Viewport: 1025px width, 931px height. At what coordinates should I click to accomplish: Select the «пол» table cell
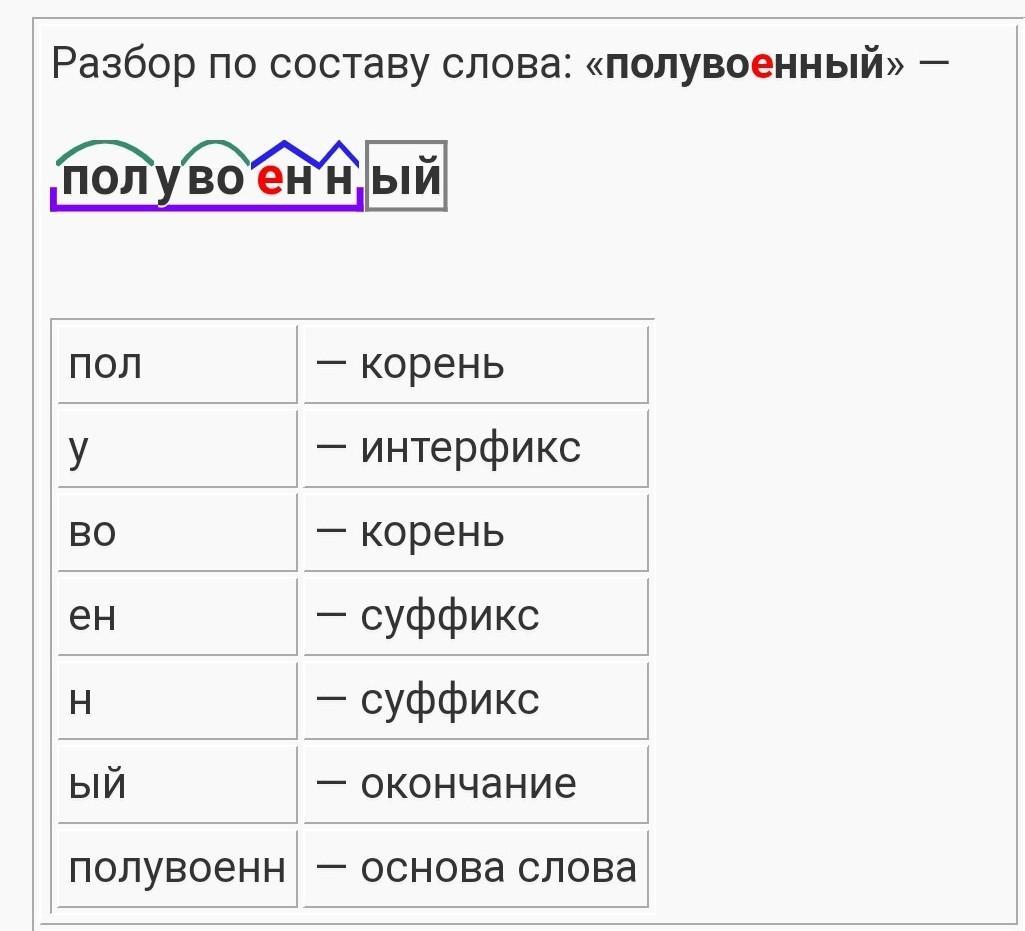click(177, 364)
